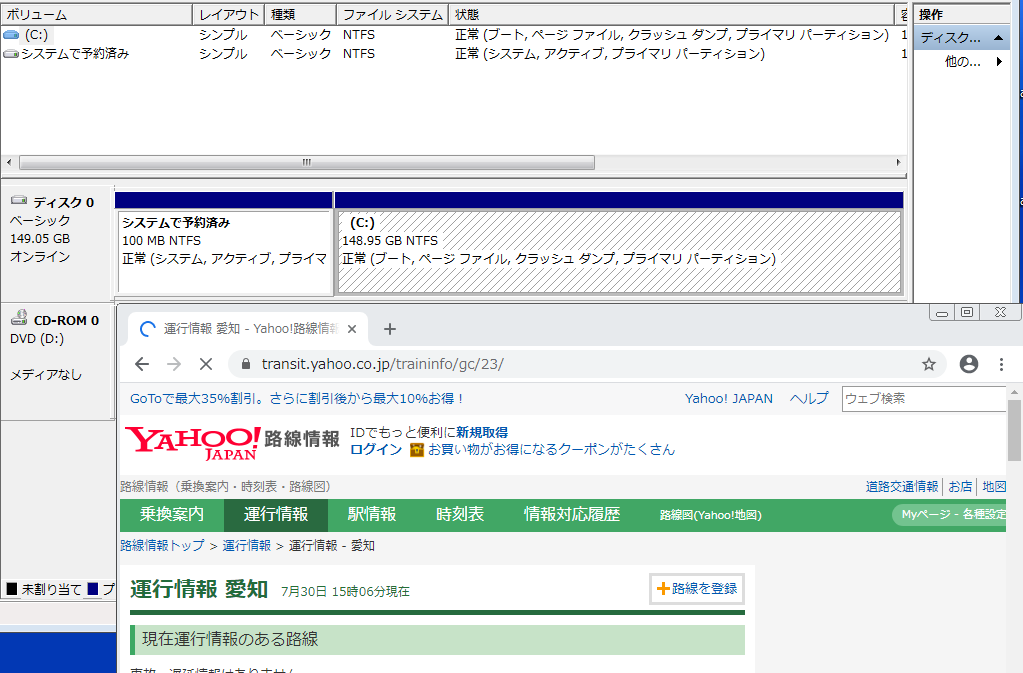This screenshot has height=673, width=1023.
Task: Click the right arrow of the volume list scrollbar
Action: pos(898,162)
